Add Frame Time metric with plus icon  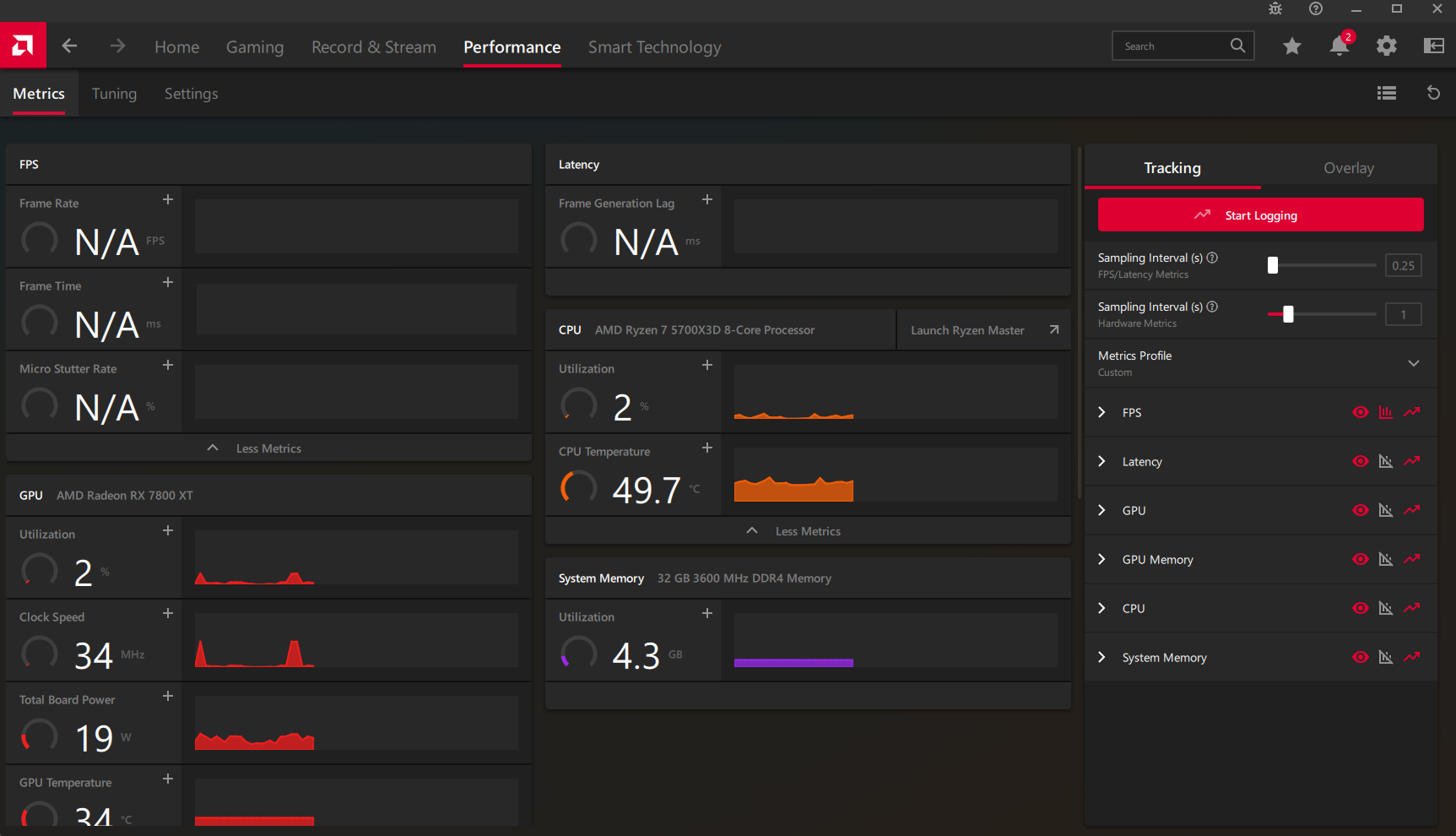click(168, 282)
